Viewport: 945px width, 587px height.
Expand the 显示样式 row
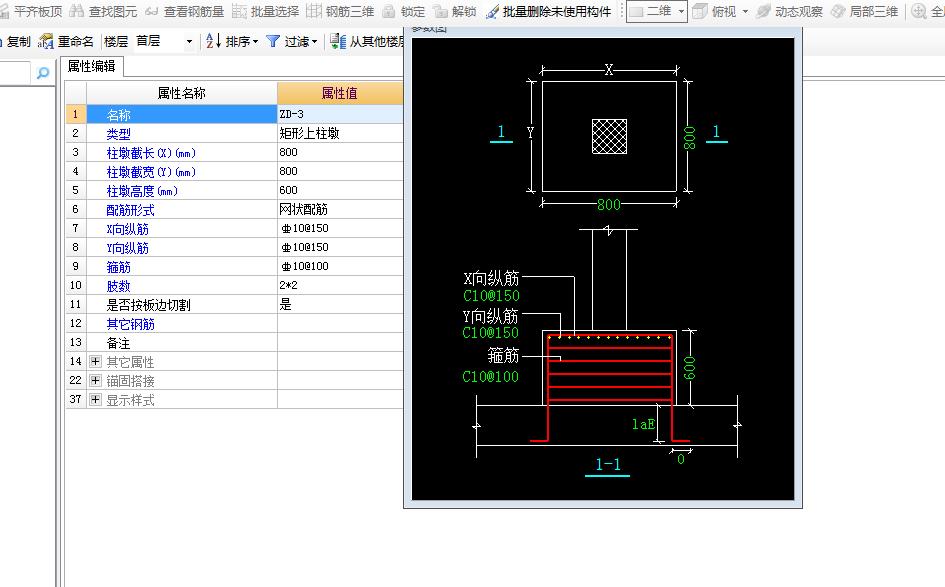pos(95,399)
